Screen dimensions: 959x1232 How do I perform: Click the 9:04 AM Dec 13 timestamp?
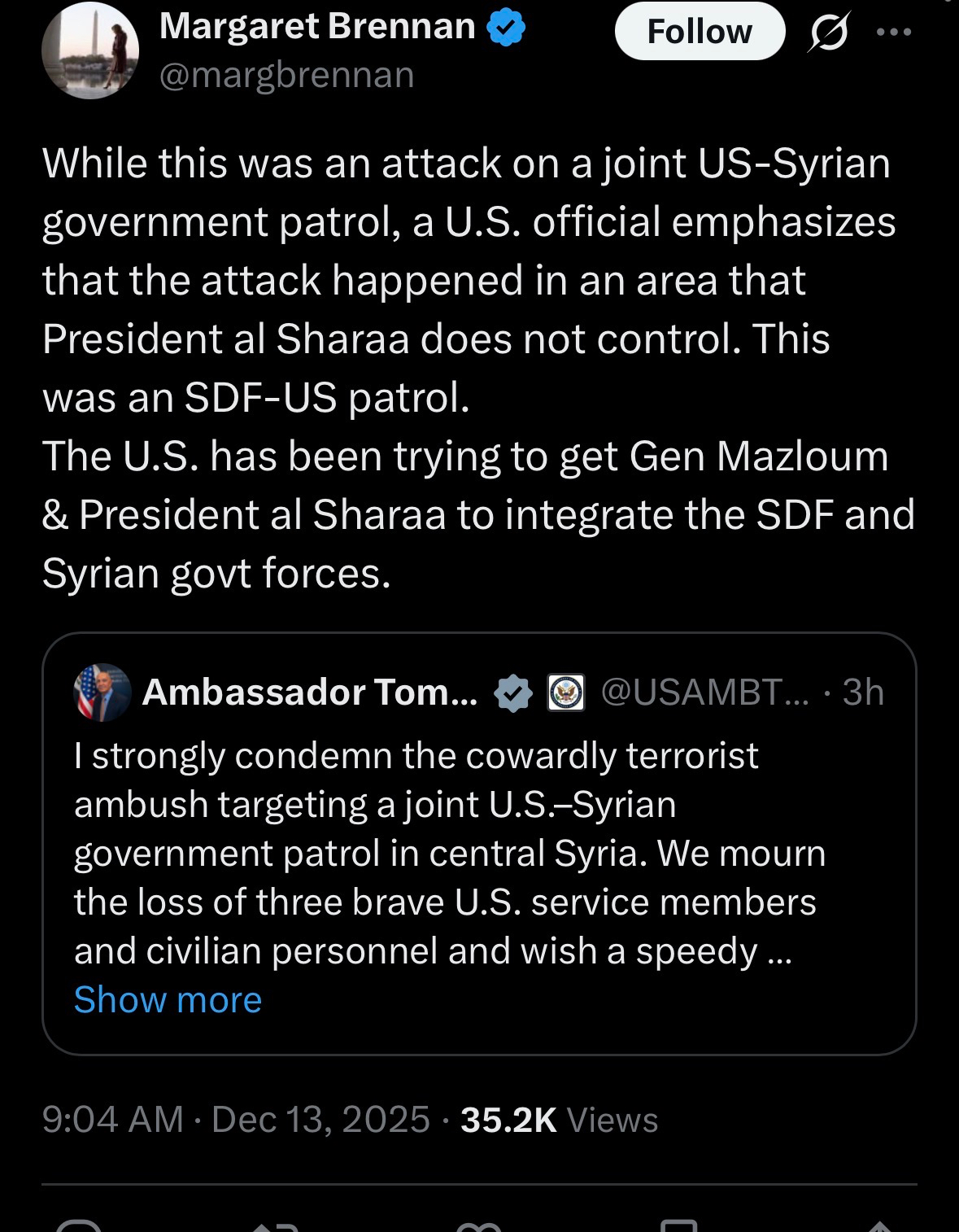236,1120
